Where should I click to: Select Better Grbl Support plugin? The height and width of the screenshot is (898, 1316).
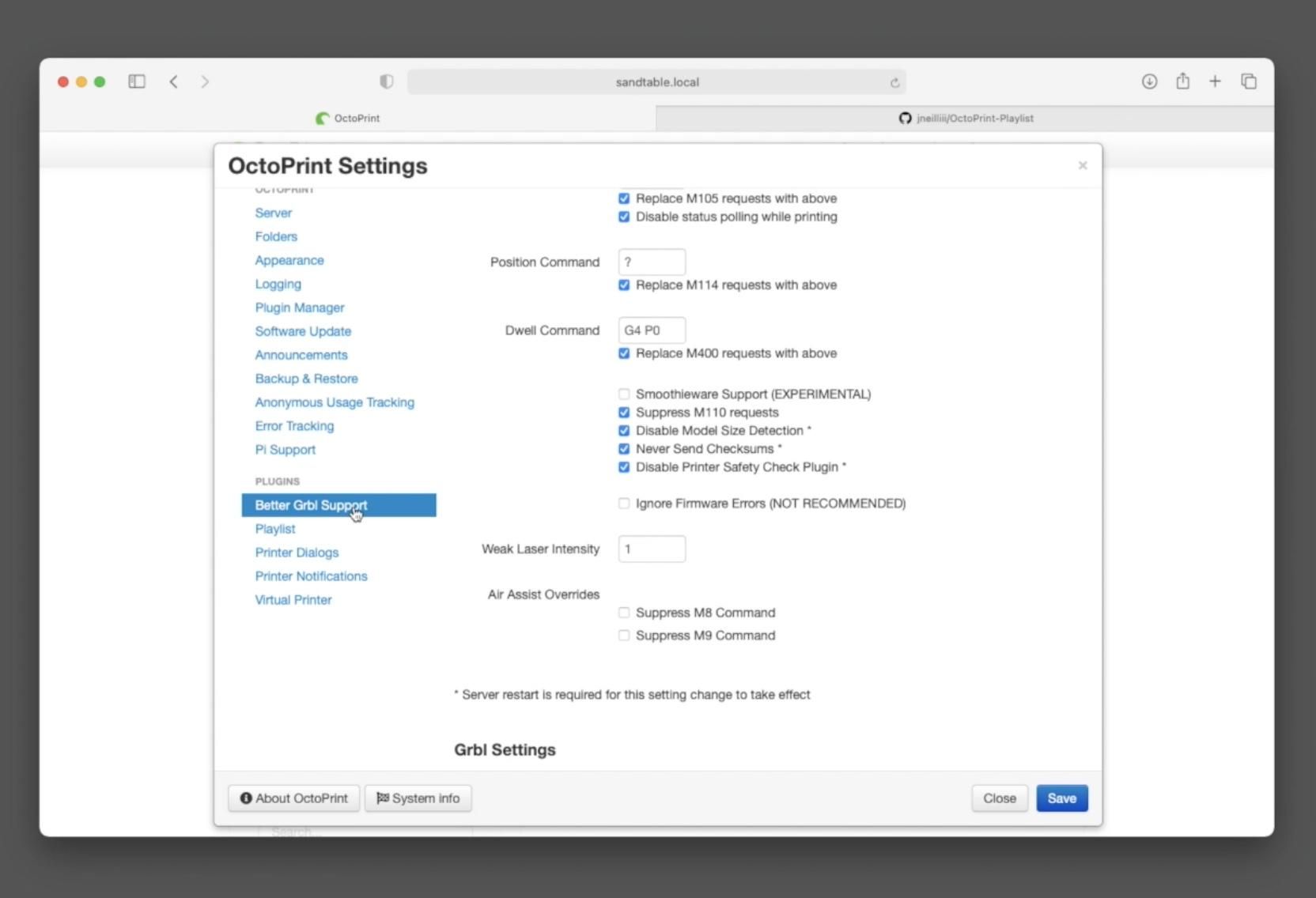coord(338,505)
